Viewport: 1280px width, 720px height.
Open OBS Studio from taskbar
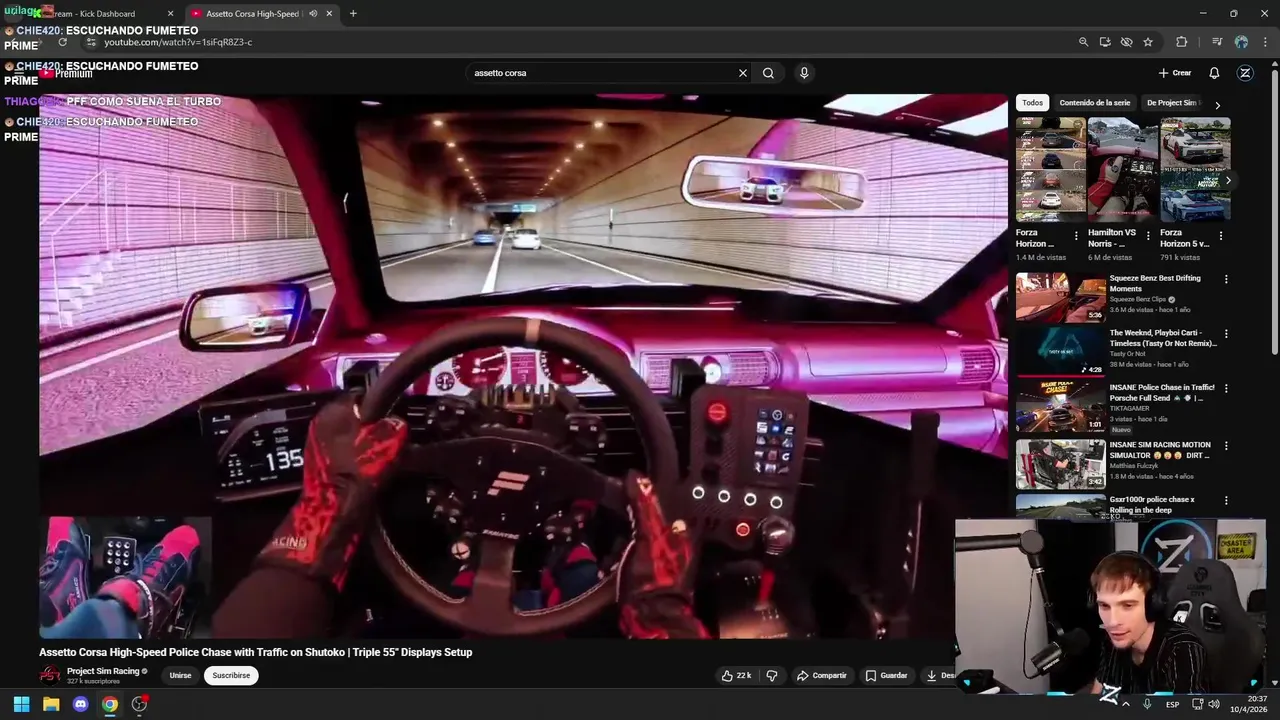(139, 704)
